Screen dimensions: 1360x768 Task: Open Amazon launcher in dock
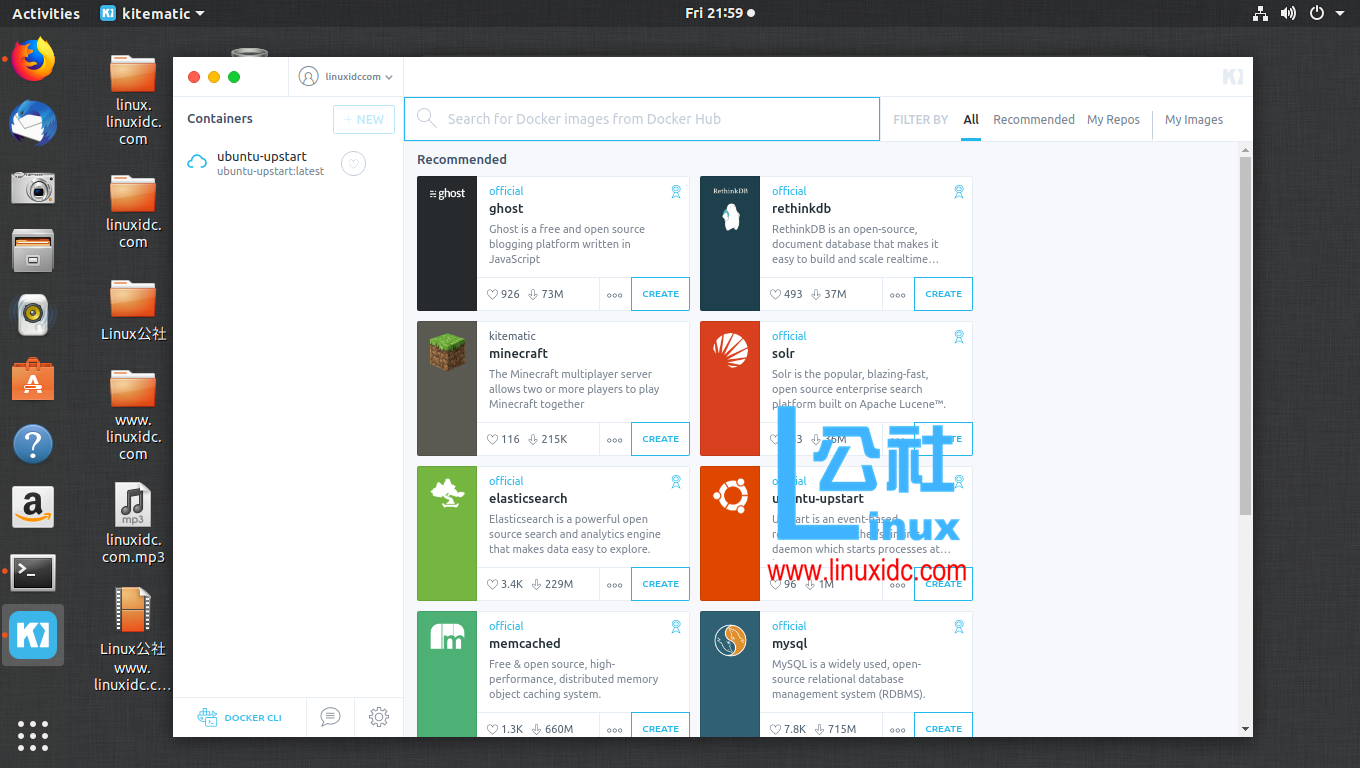click(33, 507)
